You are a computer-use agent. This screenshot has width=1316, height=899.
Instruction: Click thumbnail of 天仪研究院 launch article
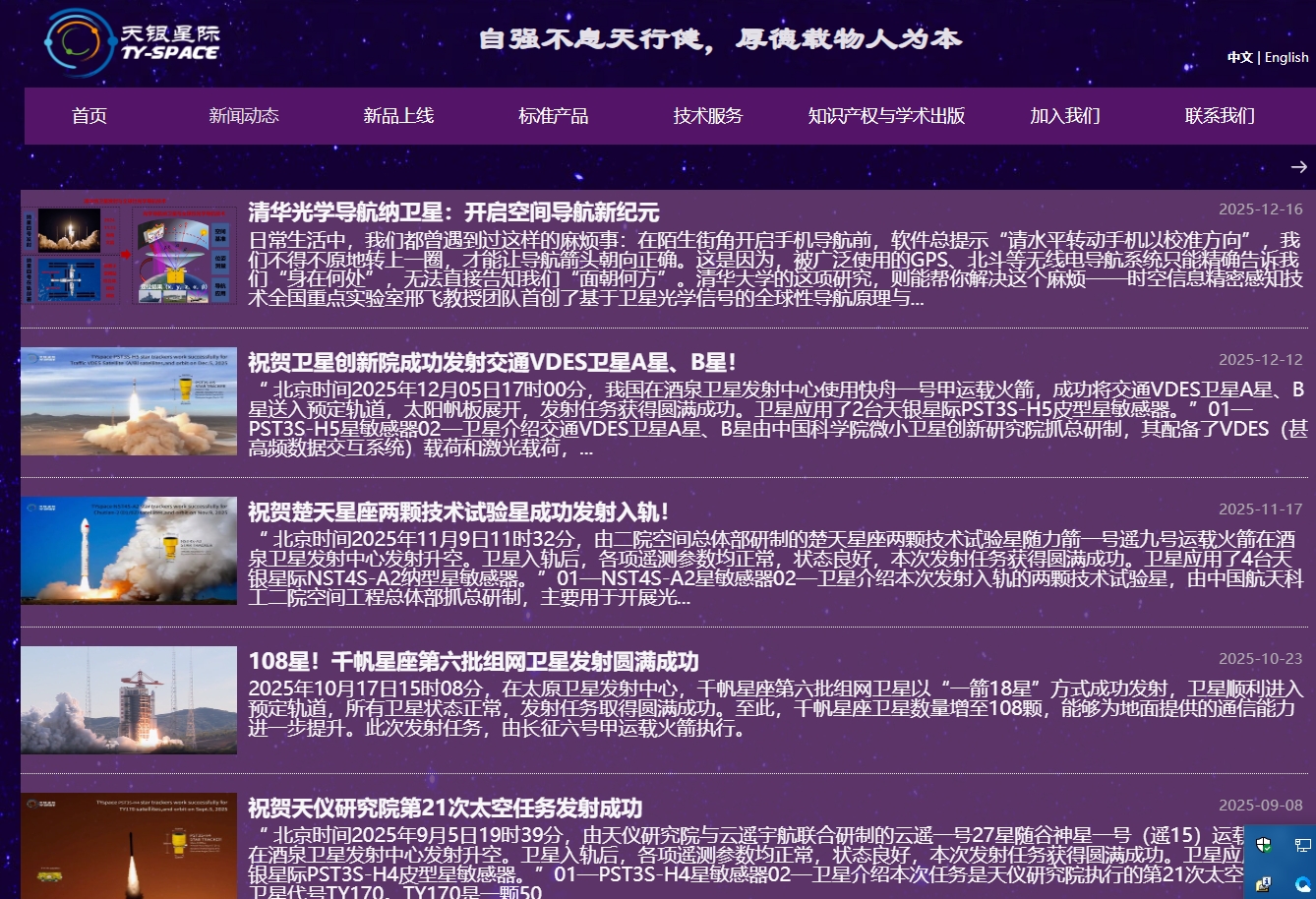pos(129,846)
